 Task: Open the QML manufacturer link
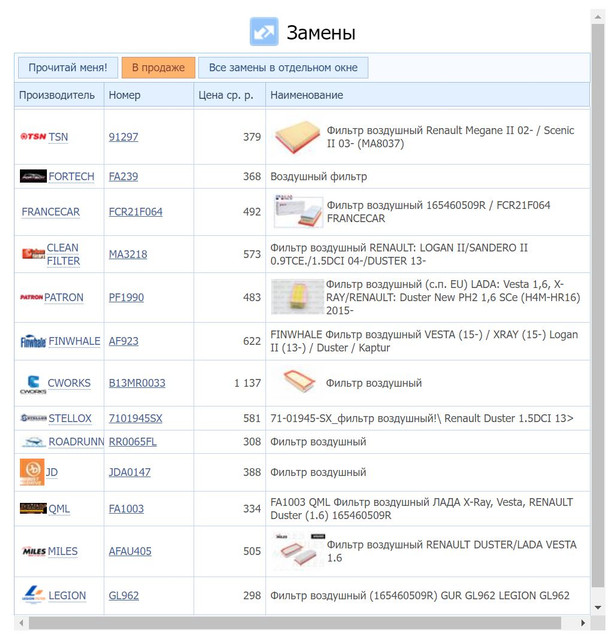click(59, 509)
